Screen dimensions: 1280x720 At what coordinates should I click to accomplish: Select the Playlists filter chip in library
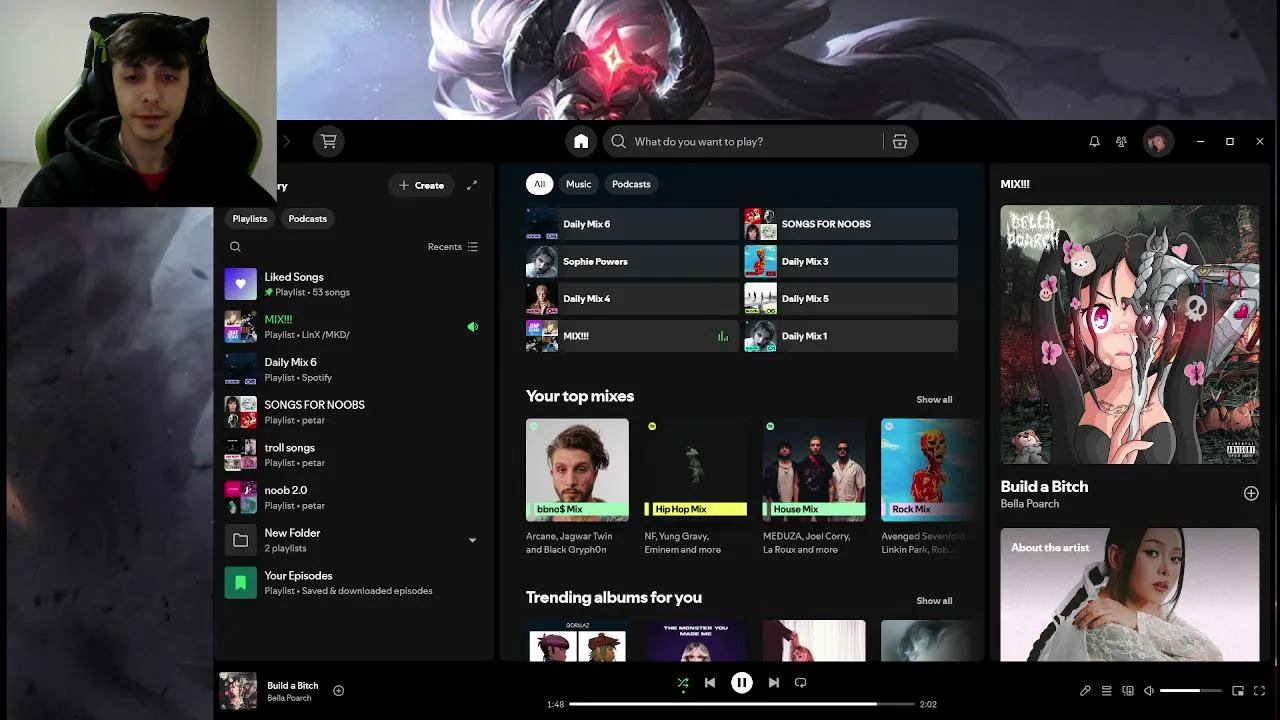(x=250, y=218)
